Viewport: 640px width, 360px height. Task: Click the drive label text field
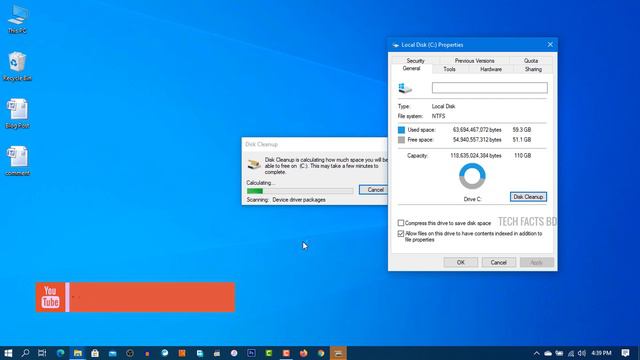tap(490, 88)
